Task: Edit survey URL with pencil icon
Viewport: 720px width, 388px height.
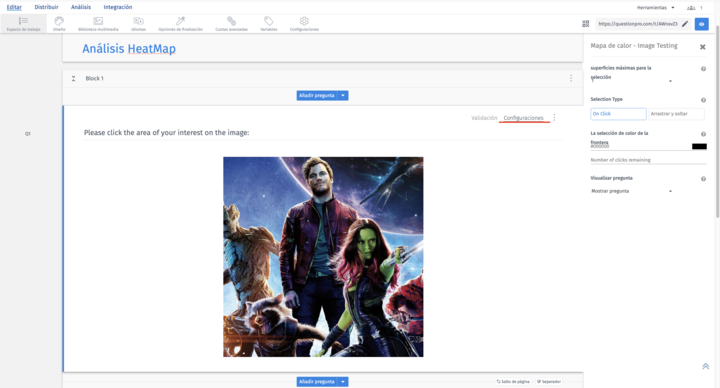Action: [685, 24]
